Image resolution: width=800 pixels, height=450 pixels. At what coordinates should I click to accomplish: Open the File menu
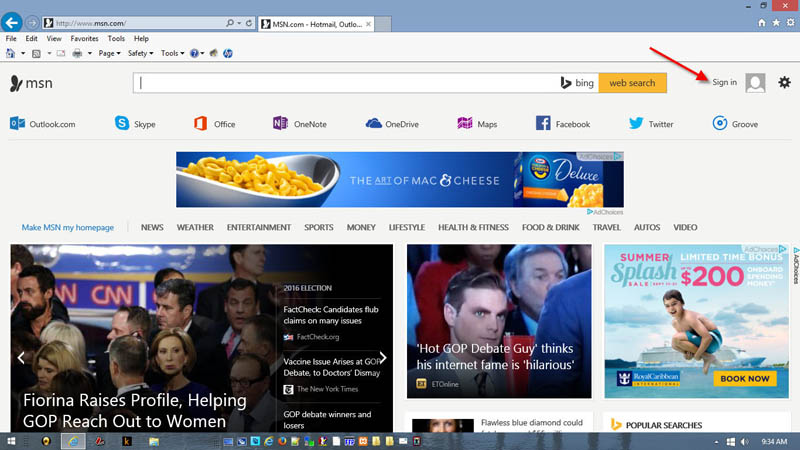pos(11,39)
